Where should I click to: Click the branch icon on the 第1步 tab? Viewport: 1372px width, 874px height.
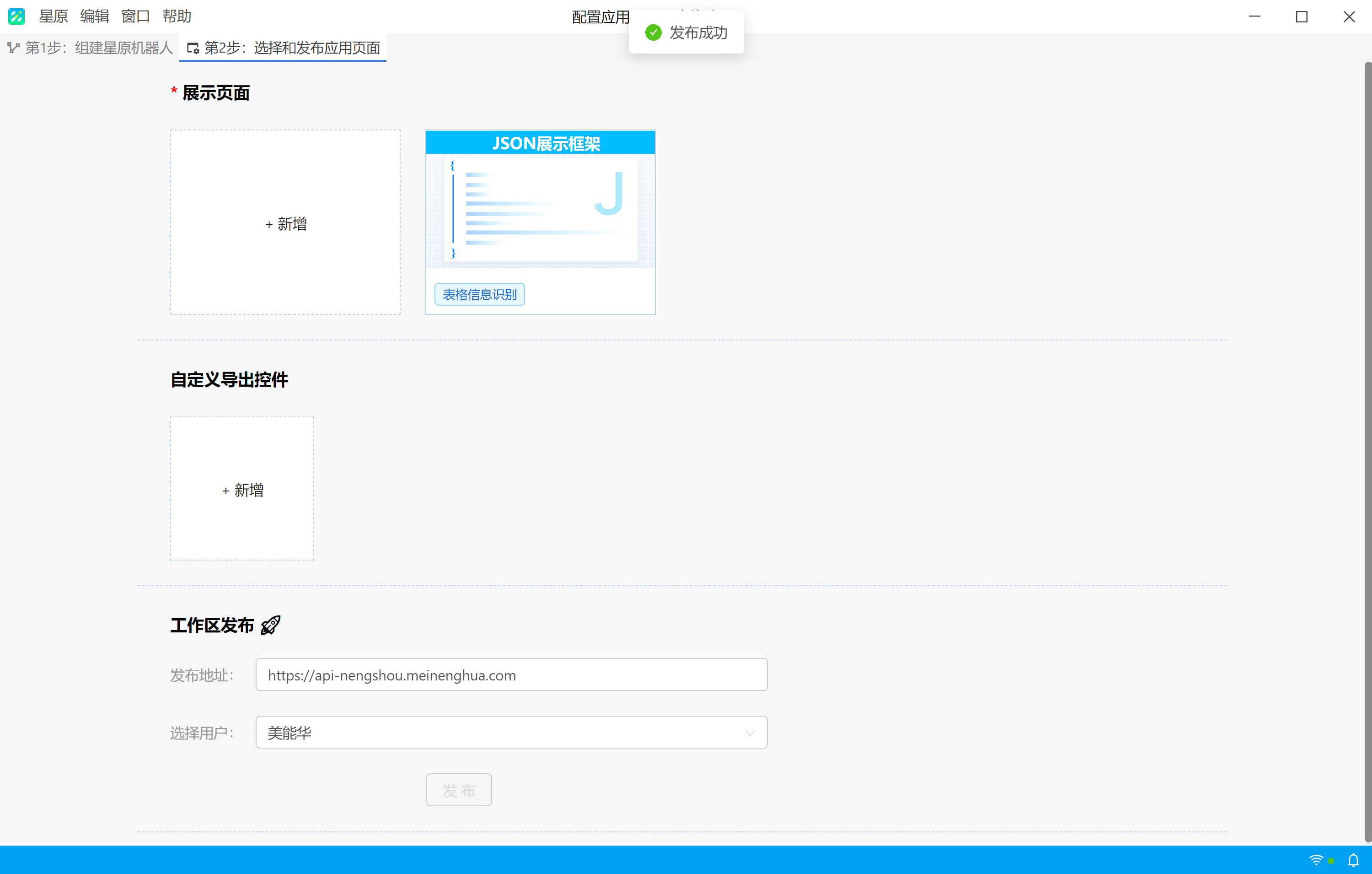point(14,48)
